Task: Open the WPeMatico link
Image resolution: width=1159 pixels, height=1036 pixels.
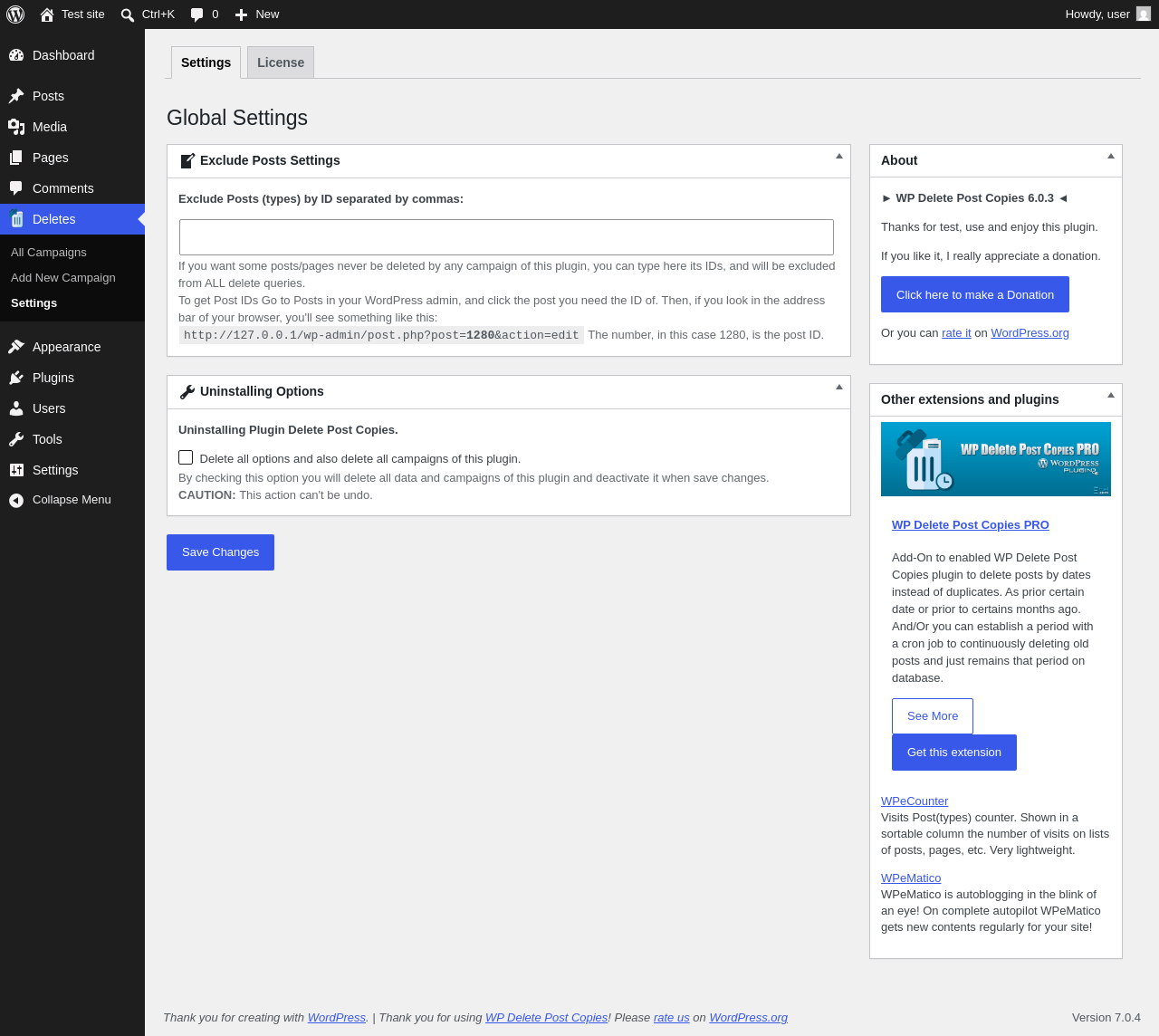Action: coord(911,878)
